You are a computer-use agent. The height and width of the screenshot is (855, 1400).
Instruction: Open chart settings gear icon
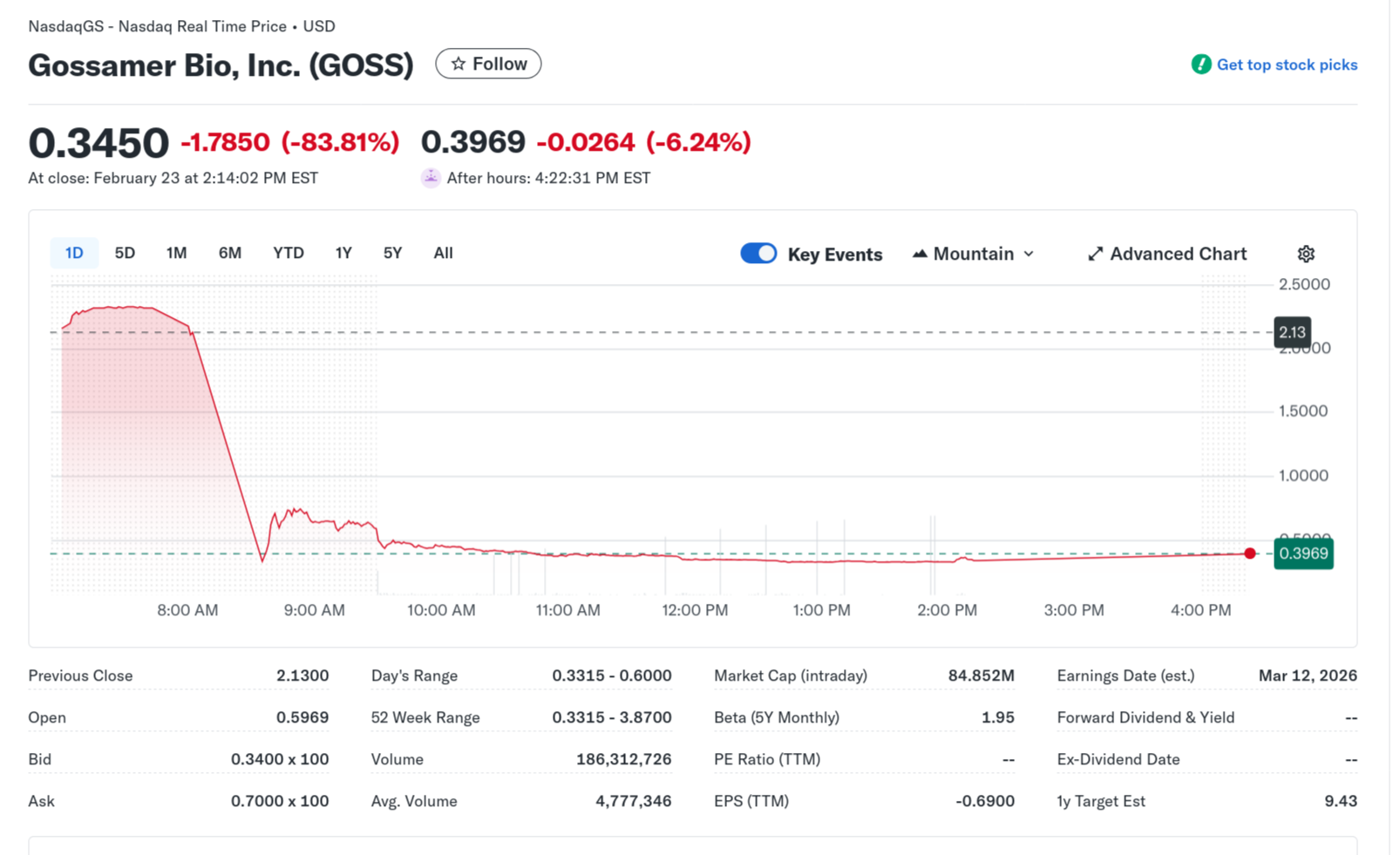[x=1306, y=254]
